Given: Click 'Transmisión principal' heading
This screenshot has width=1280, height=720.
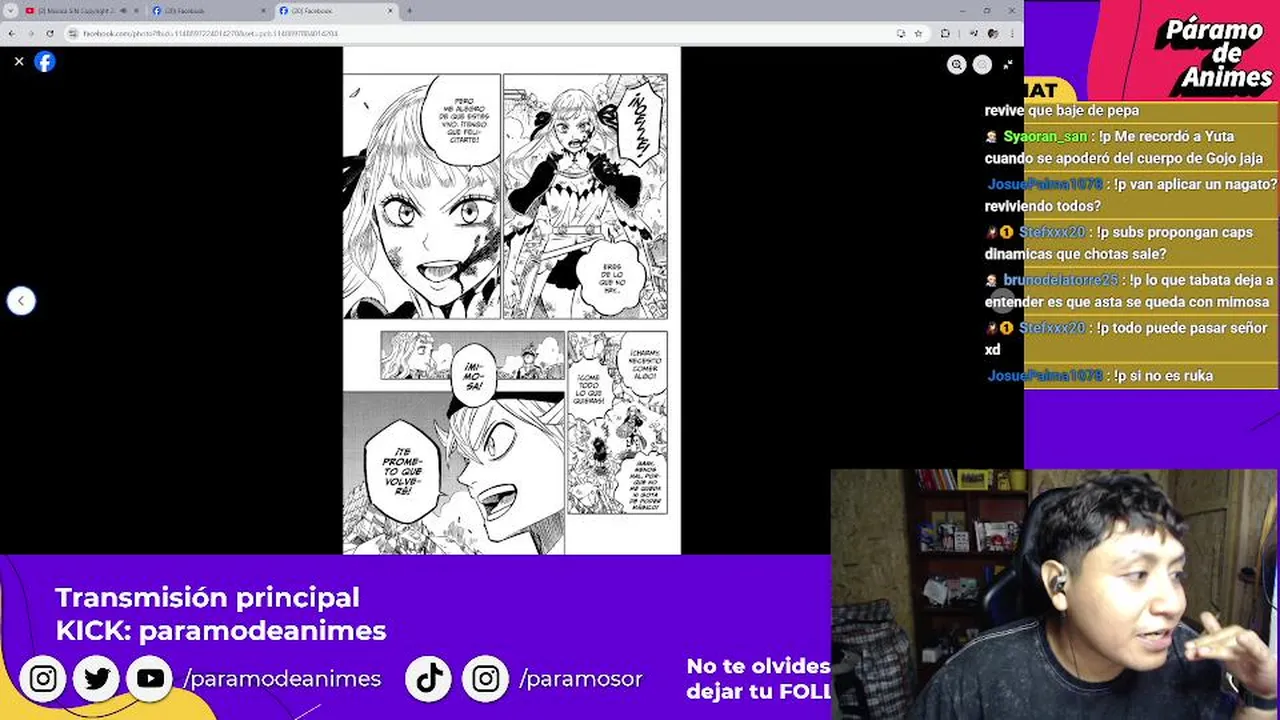Looking at the screenshot, I should (x=207, y=597).
